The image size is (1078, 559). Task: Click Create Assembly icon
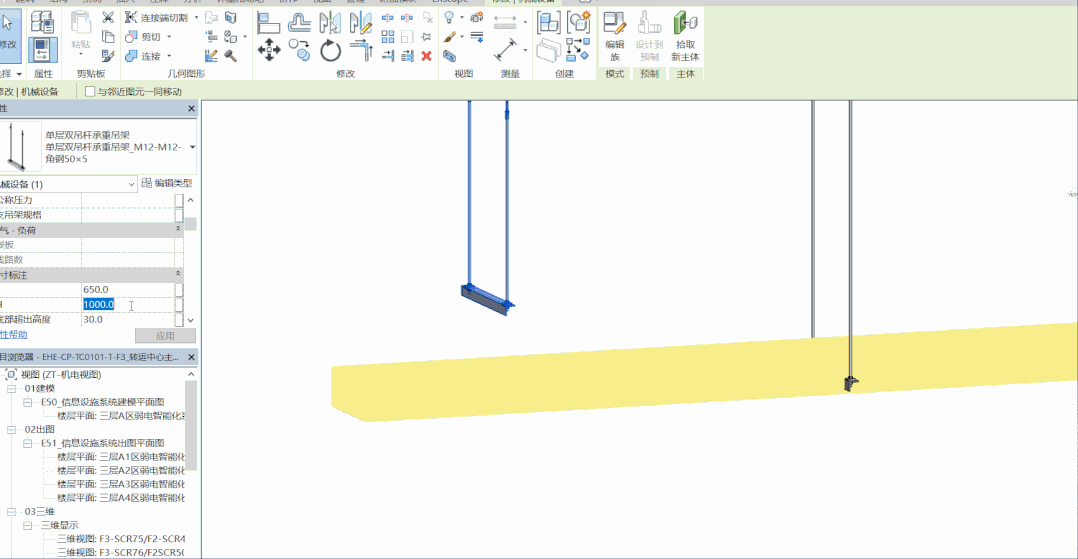coord(549,23)
